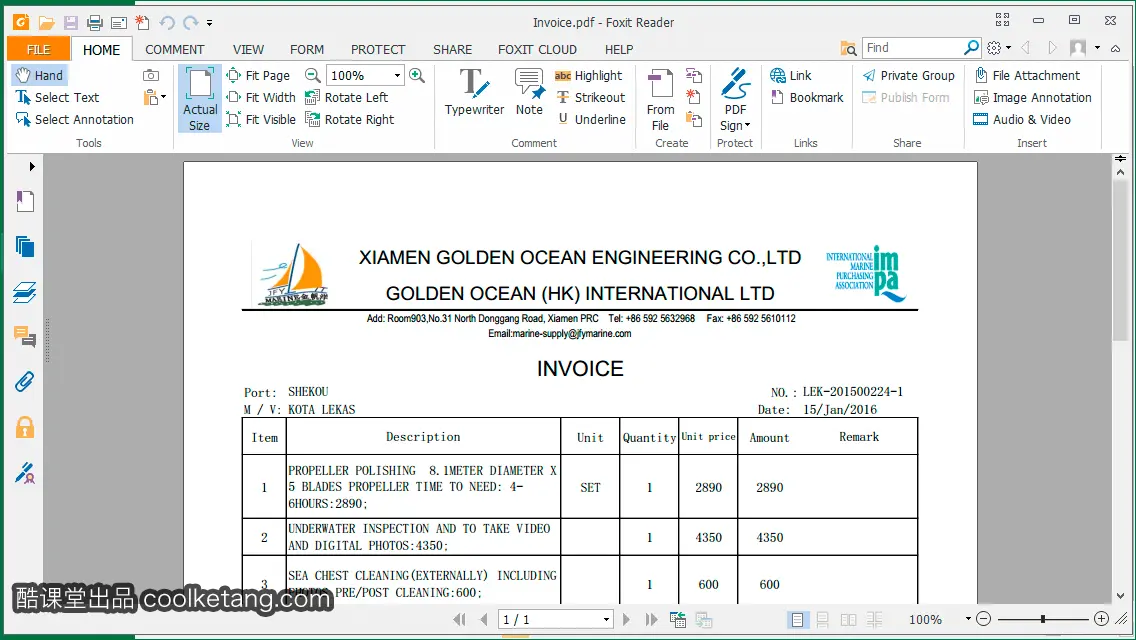Click the zoom slider handle

[x=1043, y=619]
